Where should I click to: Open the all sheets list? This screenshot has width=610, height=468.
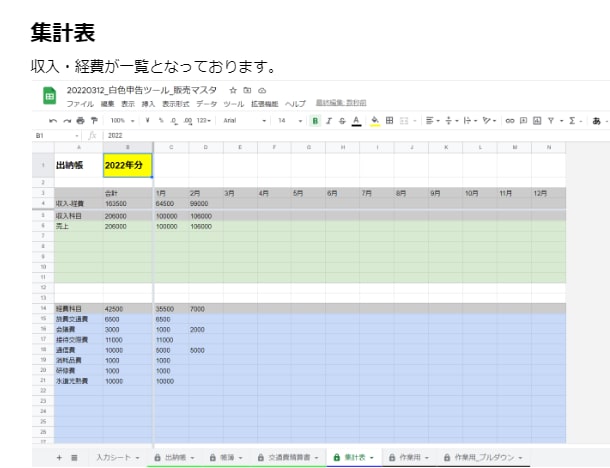[x=74, y=457]
